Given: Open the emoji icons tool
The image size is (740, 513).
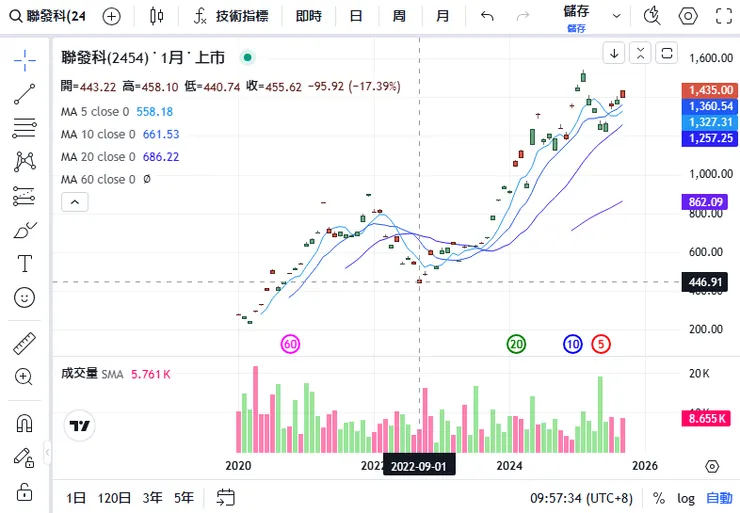Looking at the screenshot, I should 25,298.
